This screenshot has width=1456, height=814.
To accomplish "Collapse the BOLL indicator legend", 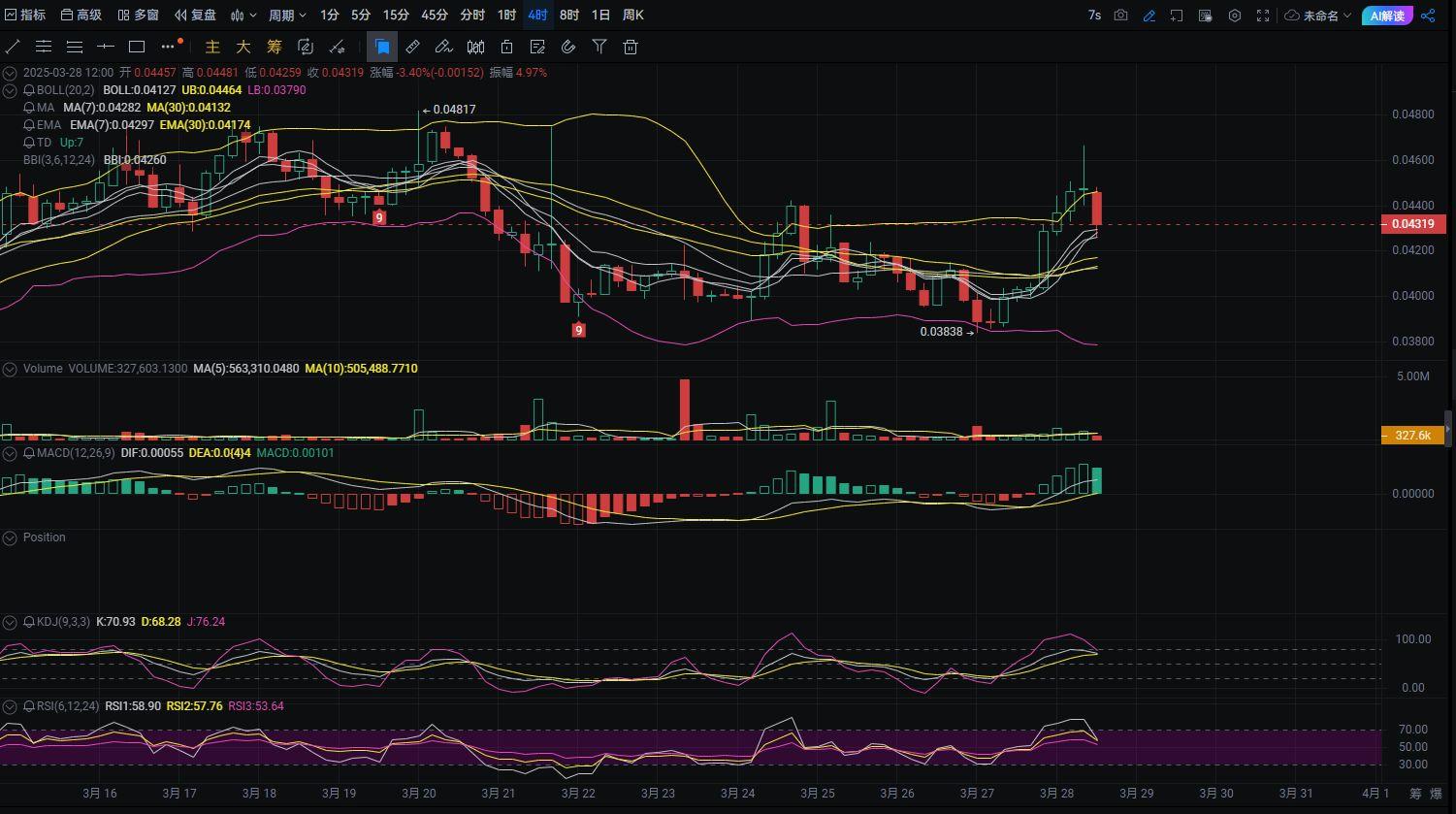I will point(10,90).
